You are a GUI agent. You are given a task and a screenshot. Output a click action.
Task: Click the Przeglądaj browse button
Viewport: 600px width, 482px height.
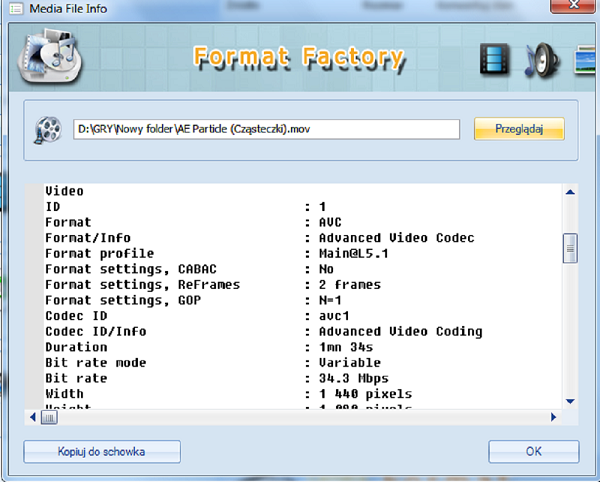pyautogui.click(x=519, y=129)
